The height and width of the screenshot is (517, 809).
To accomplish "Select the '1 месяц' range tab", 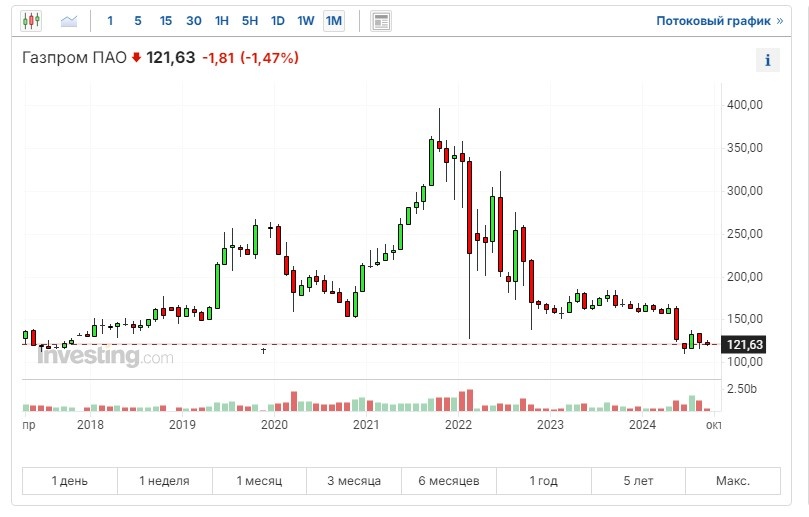I will click(x=259, y=481).
